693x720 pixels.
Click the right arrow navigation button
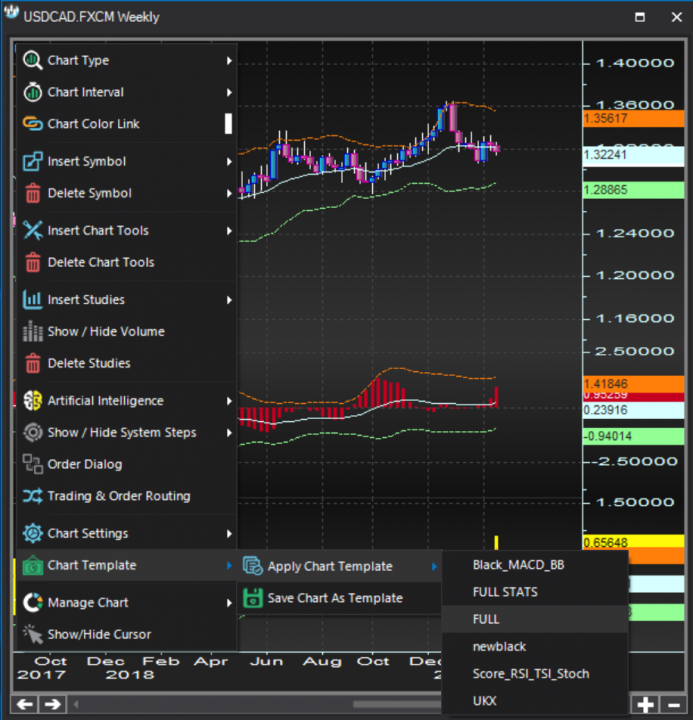click(x=53, y=704)
